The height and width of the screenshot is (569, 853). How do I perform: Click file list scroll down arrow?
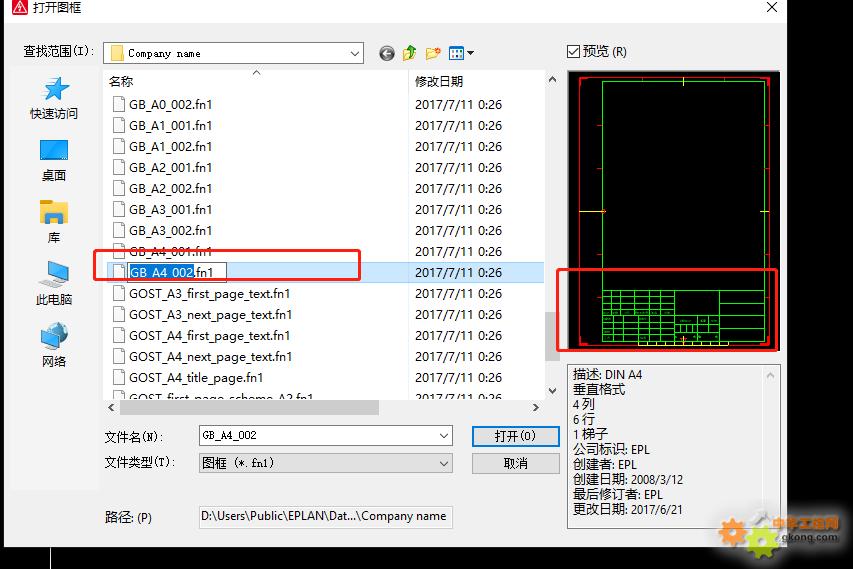pyautogui.click(x=552, y=391)
